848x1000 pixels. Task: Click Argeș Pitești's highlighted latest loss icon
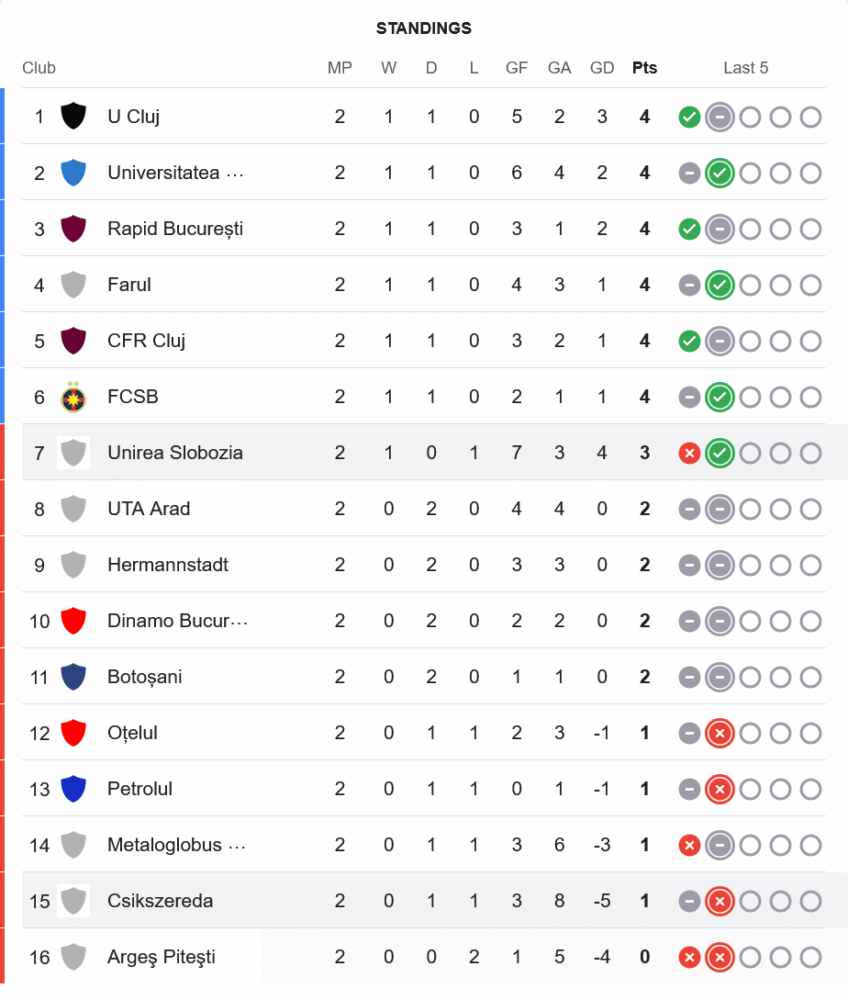pos(719,957)
